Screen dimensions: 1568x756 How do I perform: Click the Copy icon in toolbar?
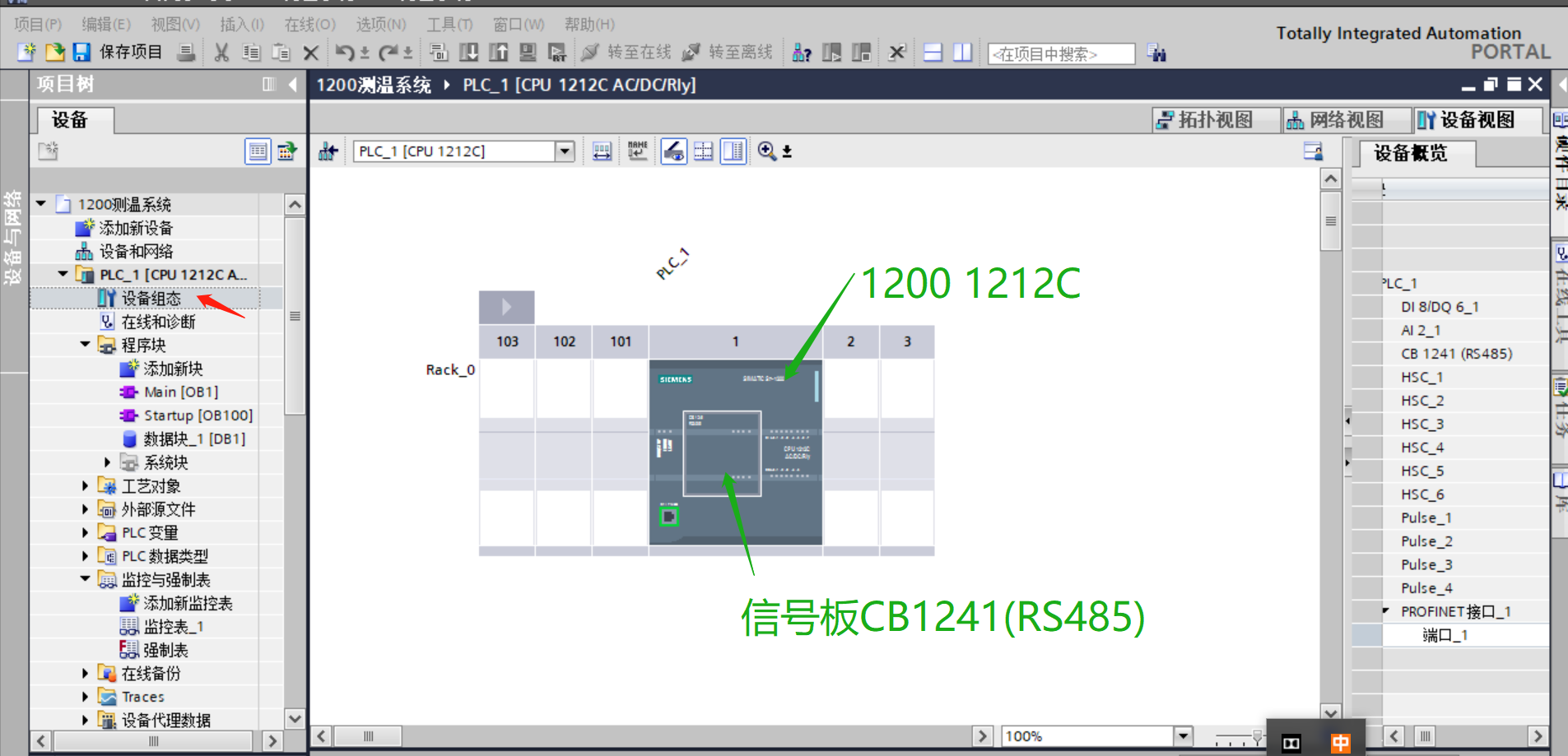(251, 53)
